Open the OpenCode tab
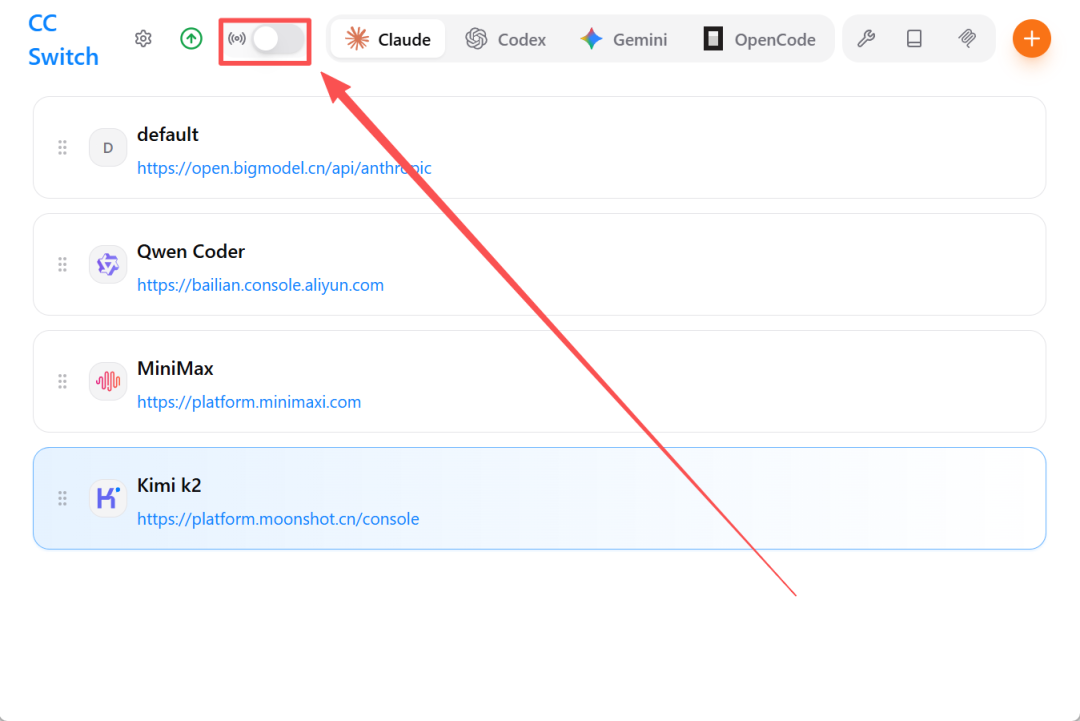The height and width of the screenshot is (721, 1080). (x=760, y=40)
